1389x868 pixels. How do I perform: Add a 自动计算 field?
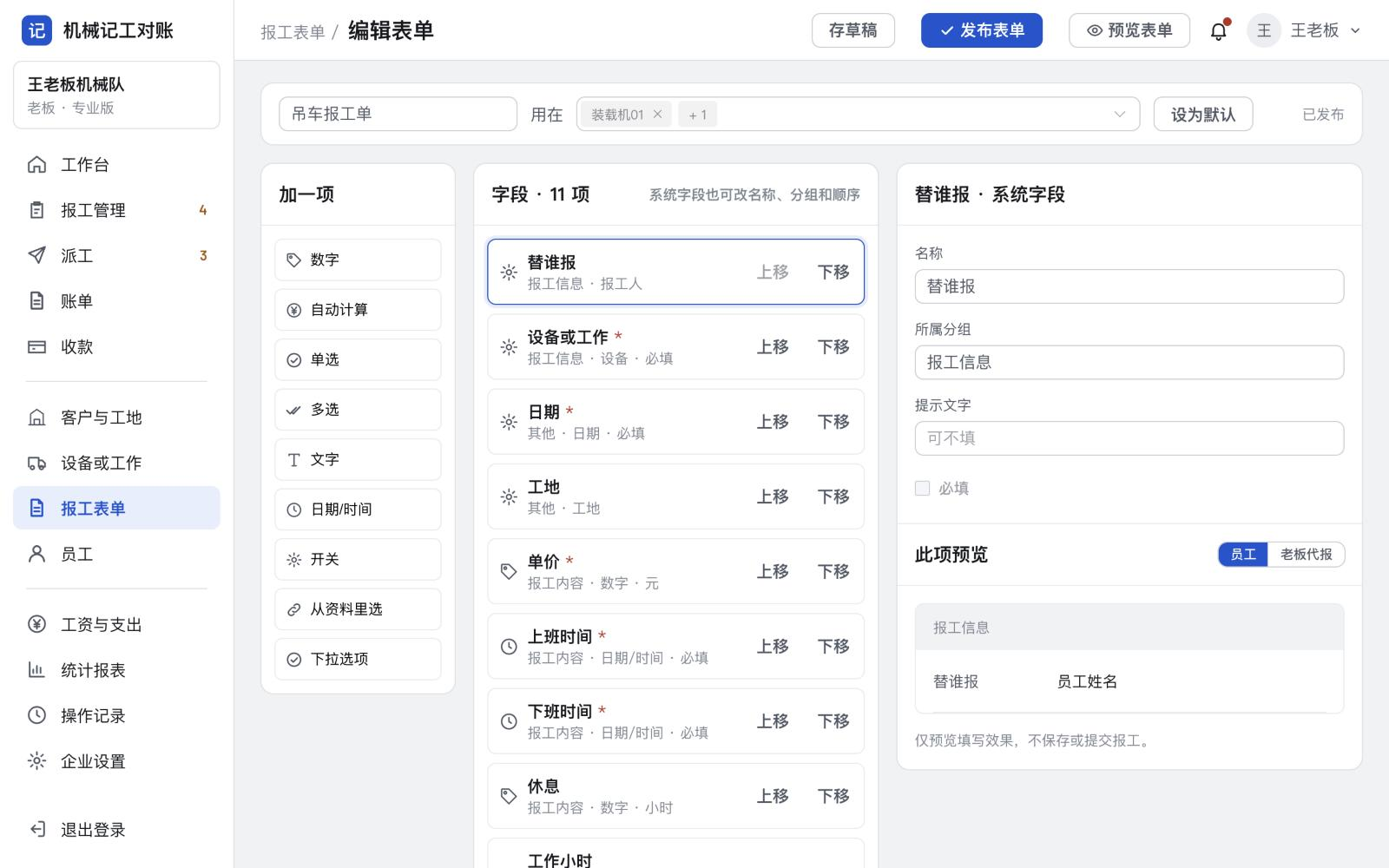point(358,310)
